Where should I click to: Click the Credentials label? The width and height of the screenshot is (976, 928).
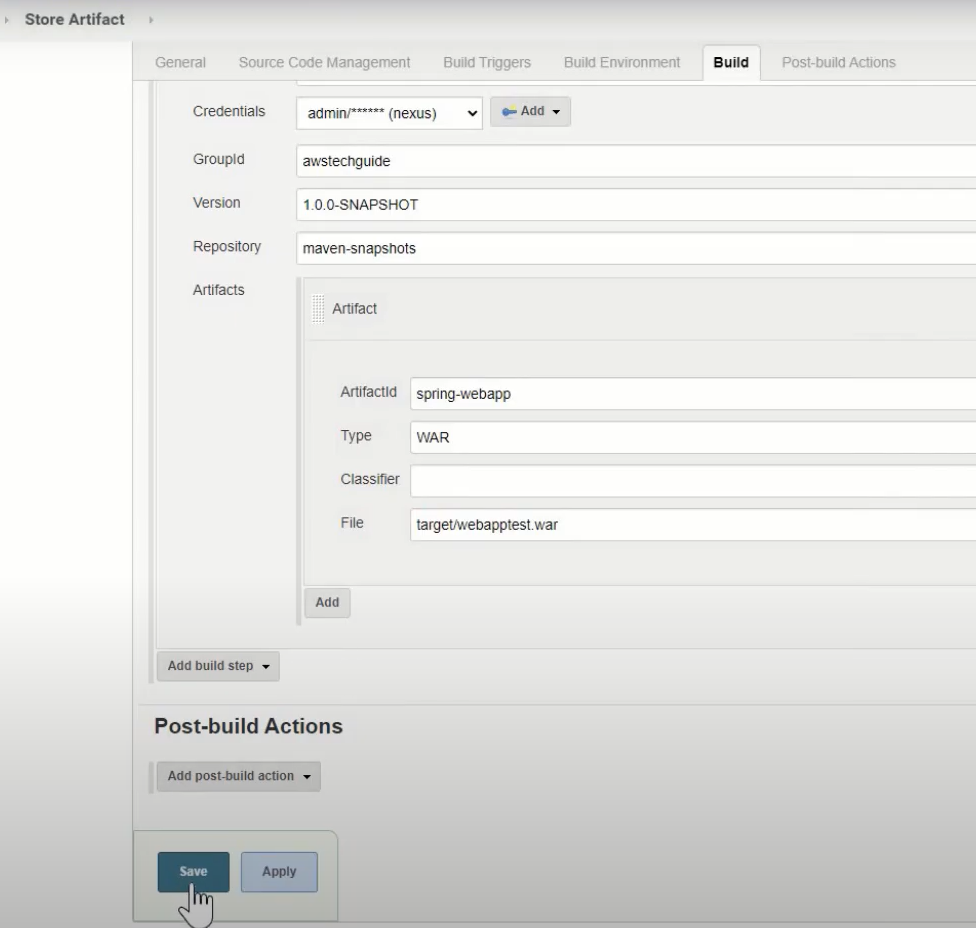click(x=229, y=111)
